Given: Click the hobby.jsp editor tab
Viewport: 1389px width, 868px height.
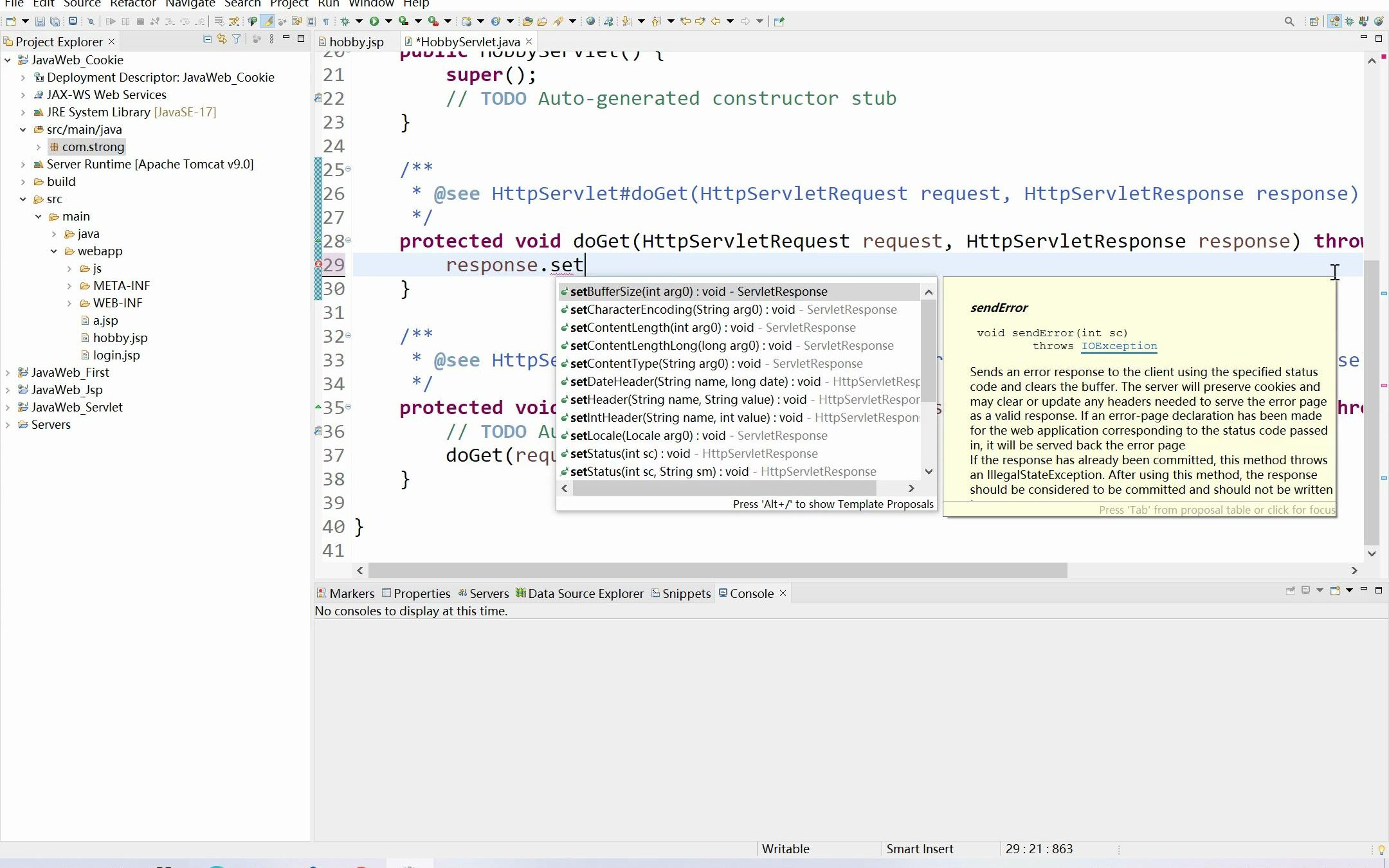Looking at the screenshot, I should click(x=357, y=41).
